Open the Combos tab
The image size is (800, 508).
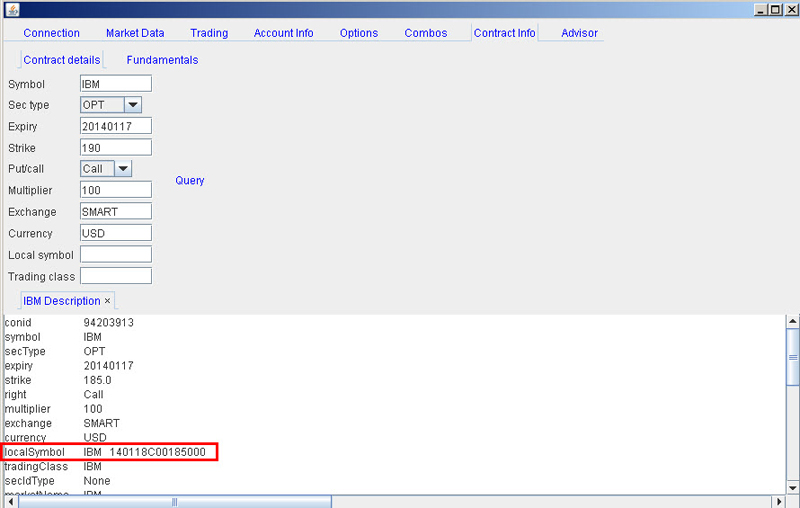pos(426,33)
